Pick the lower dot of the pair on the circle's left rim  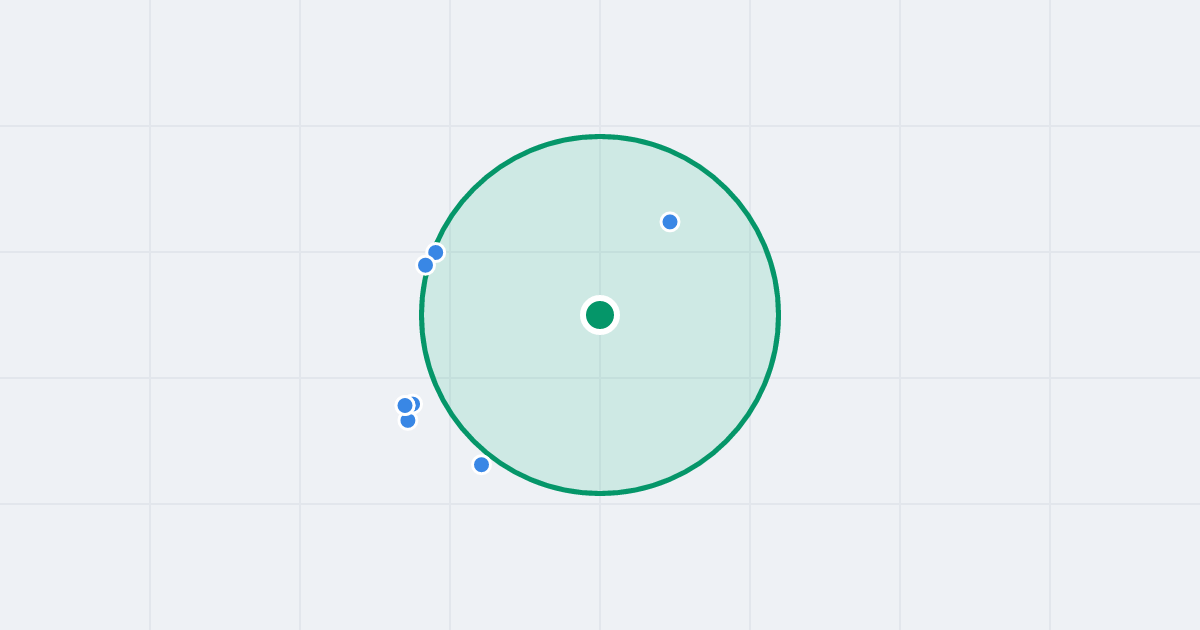point(426,265)
